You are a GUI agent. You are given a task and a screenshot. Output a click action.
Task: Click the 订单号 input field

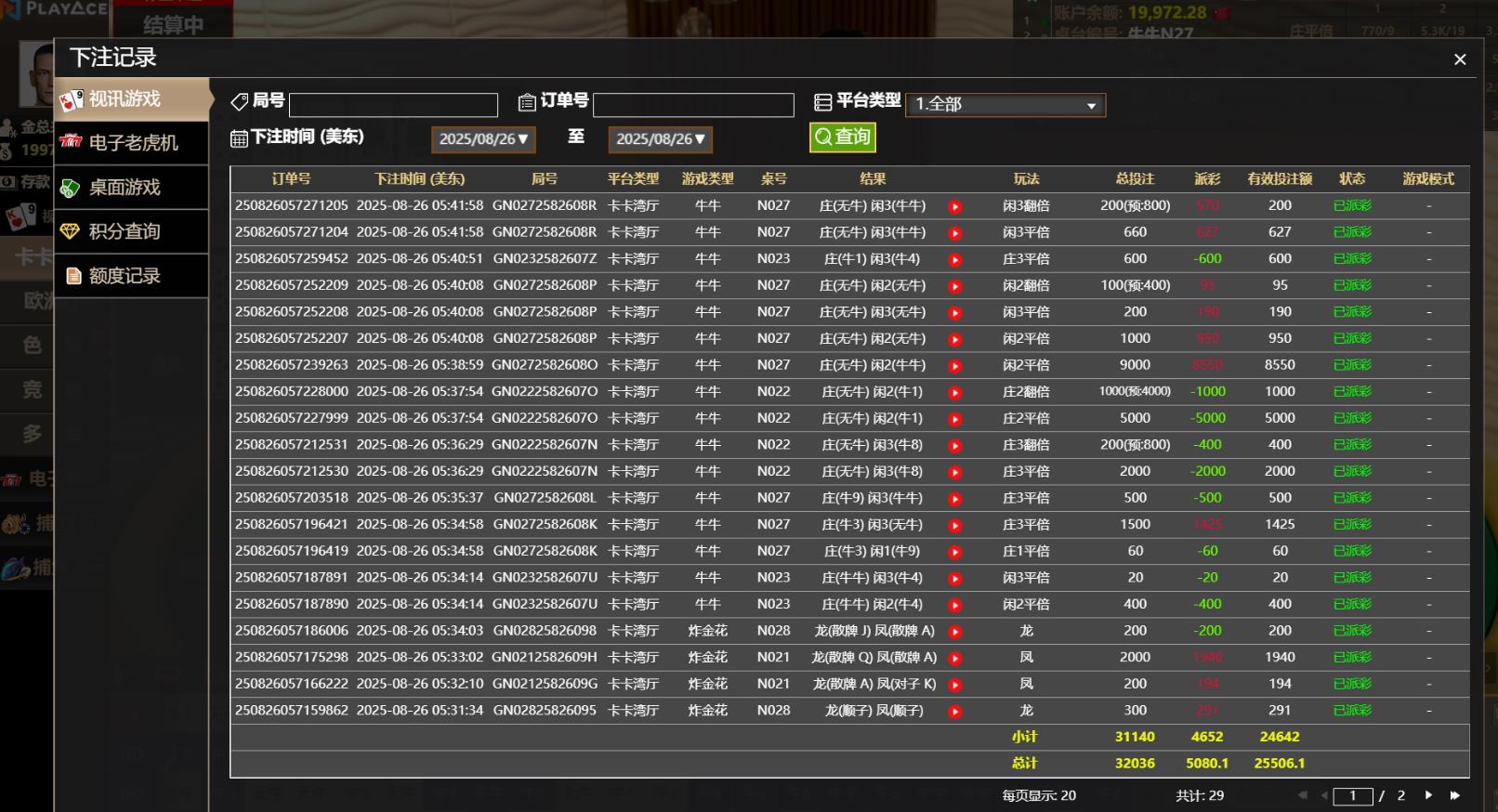point(693,104)
